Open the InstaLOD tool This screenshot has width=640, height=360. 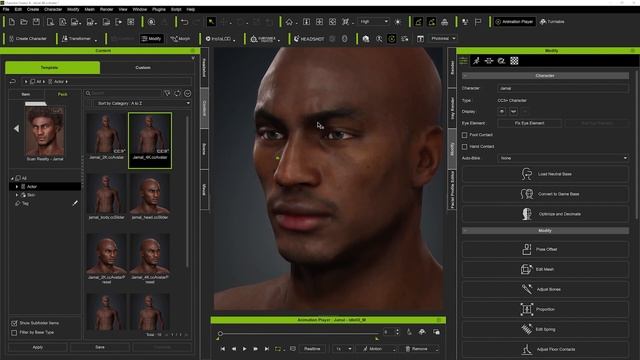218,39
